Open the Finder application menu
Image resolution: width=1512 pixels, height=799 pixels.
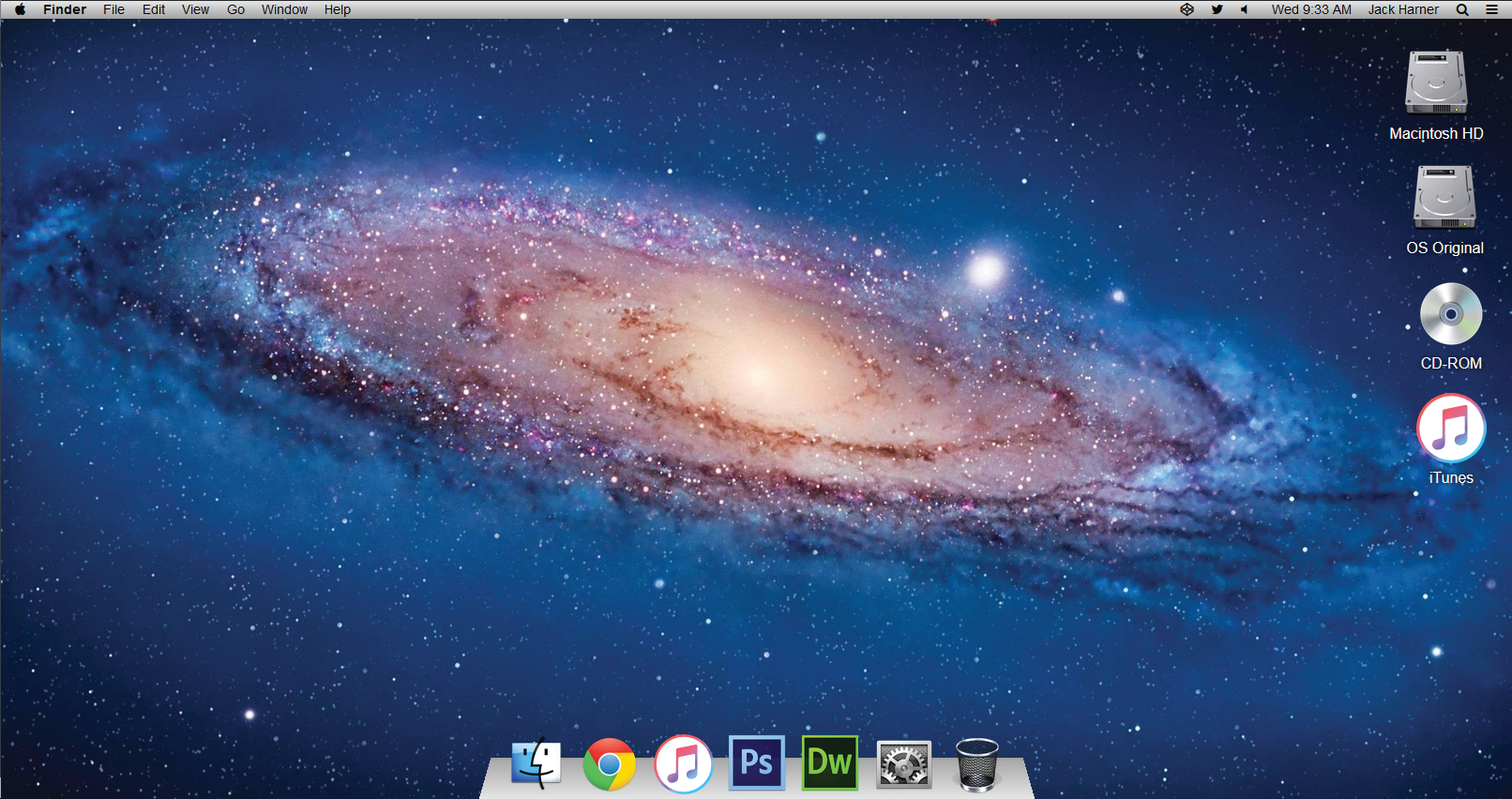pos(65,9)
